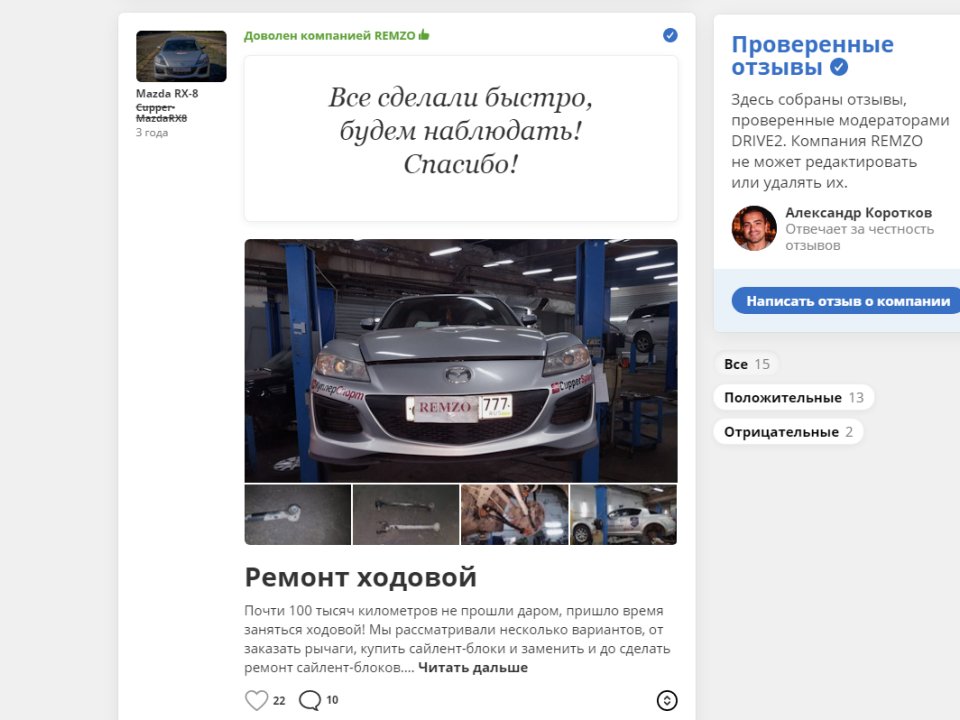
Task: Click the like count 22
Action: click(x=279, y=700)
